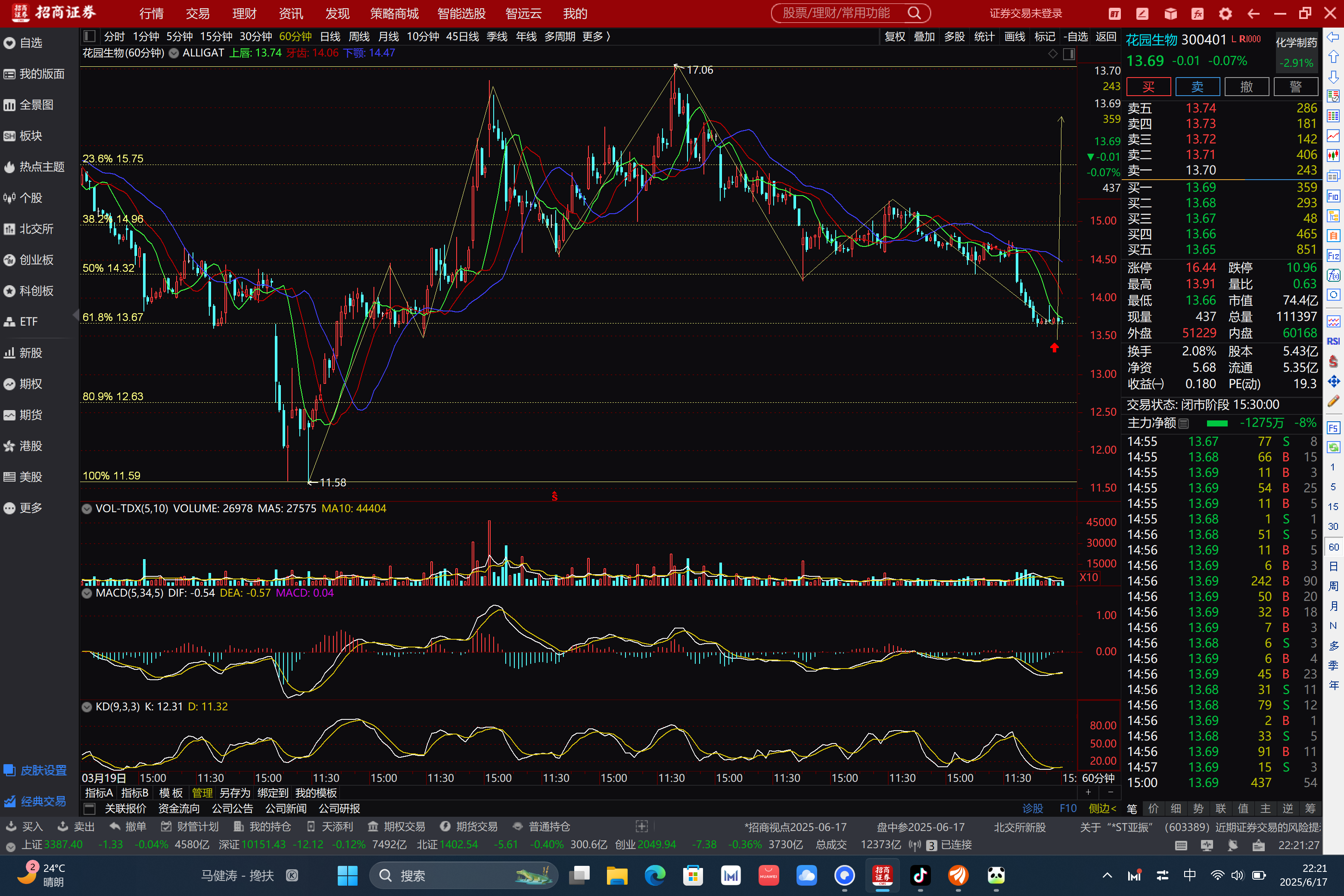Click 画线 drawing tool button
This screenshot has width=1344, height=896.
coord(1015,37)
